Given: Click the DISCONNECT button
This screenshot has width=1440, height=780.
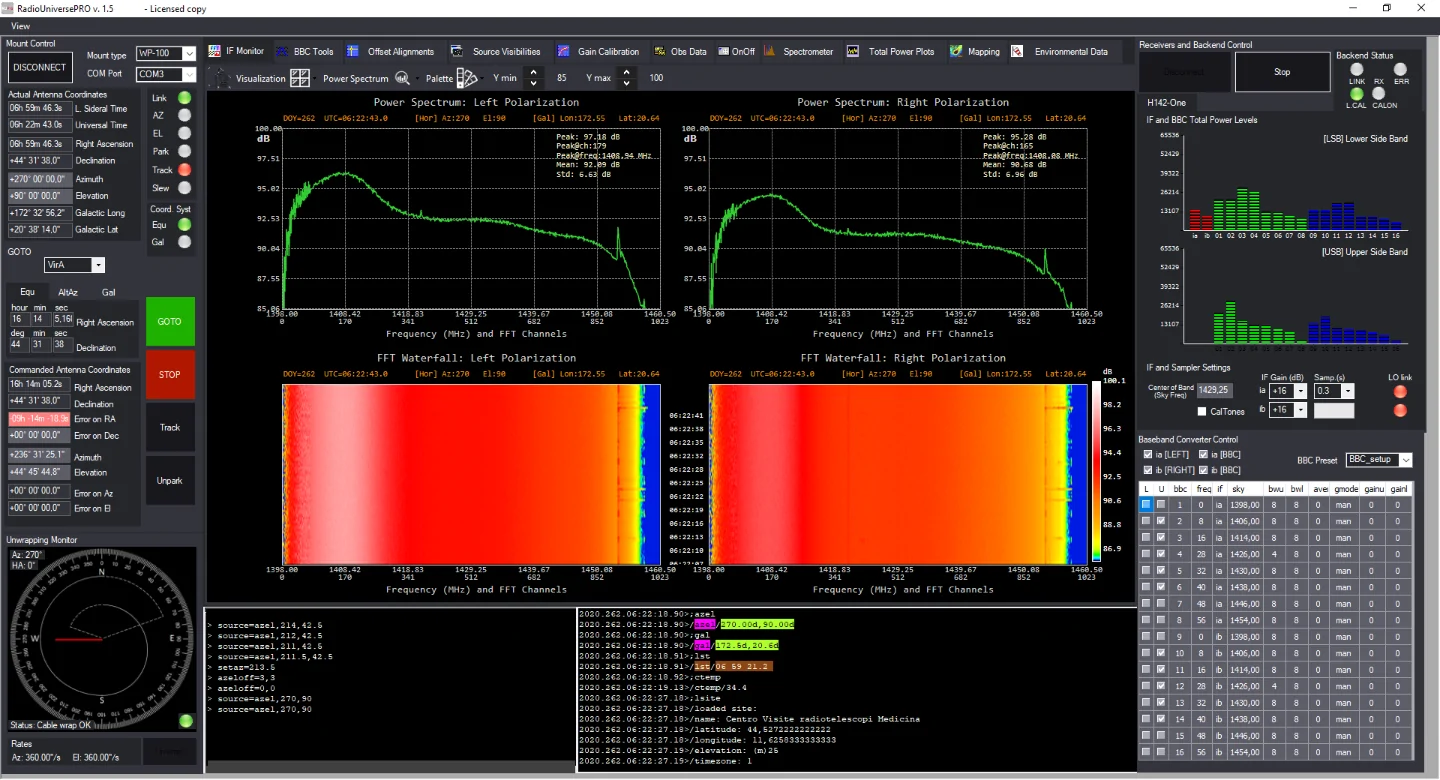Looking at the screenshot, I should (41, 67).
